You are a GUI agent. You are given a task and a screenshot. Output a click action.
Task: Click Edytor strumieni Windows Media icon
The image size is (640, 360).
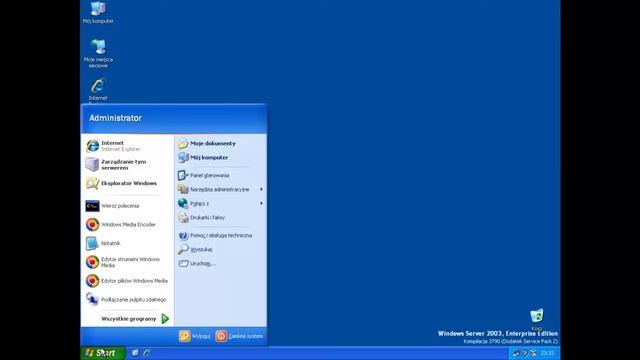click(x=92, y=262)
